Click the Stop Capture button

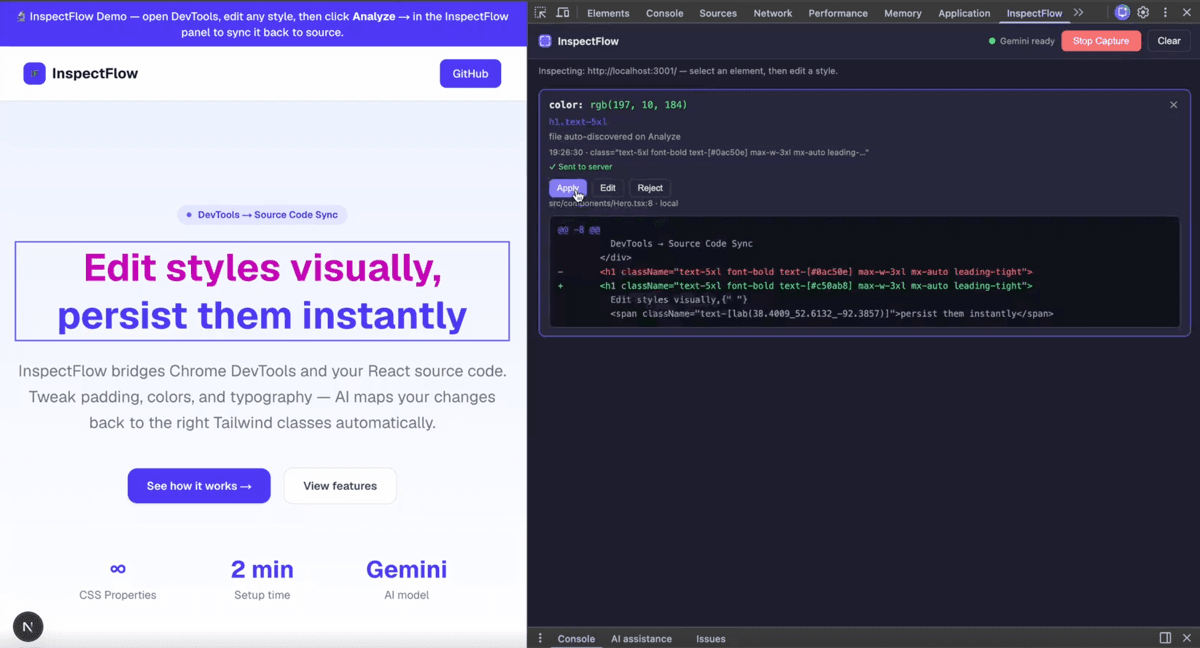pos(1101,41)
